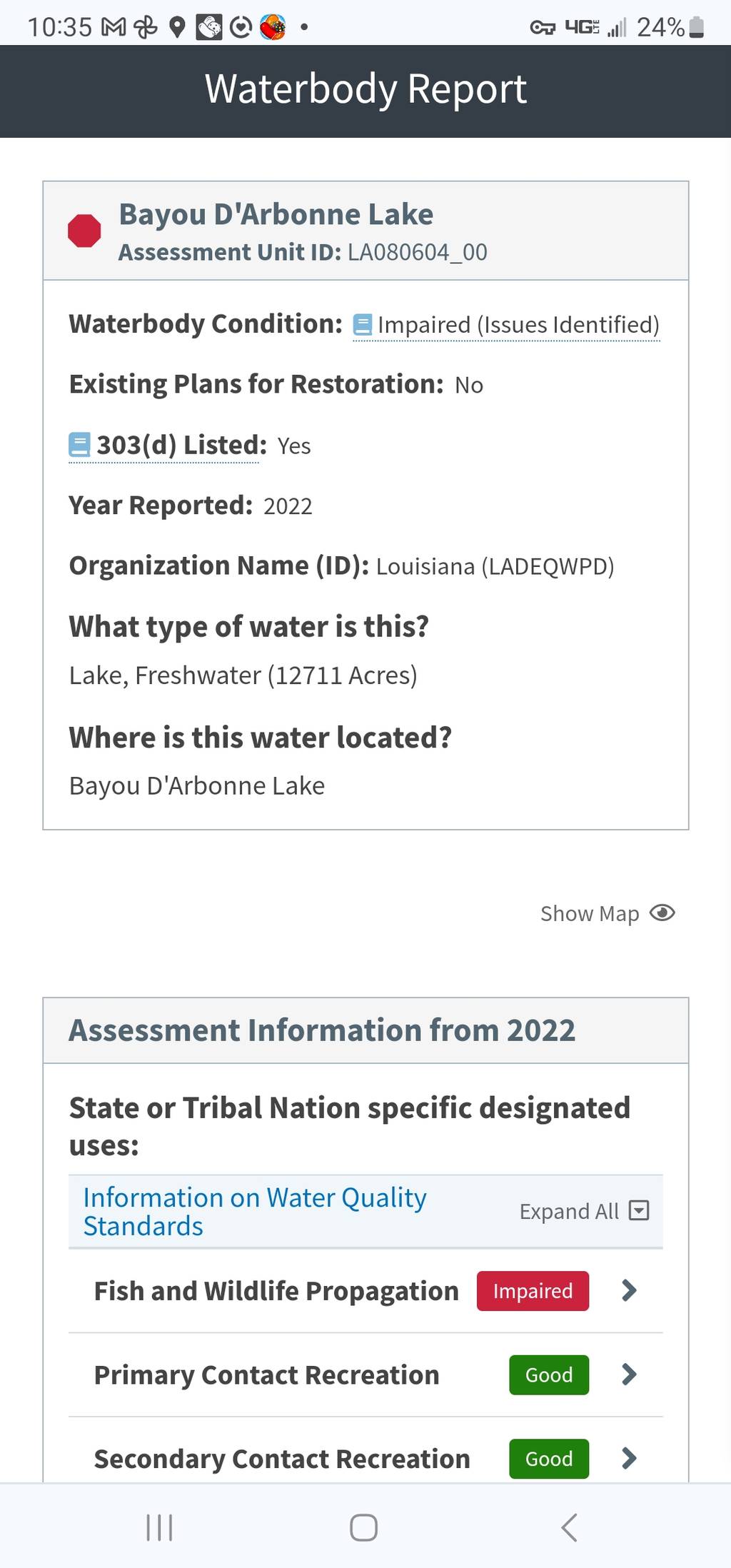Click the green Good badge for Primary Contact
The height and width of the screenshot is (1568, 731).
tap(549, 1374)
